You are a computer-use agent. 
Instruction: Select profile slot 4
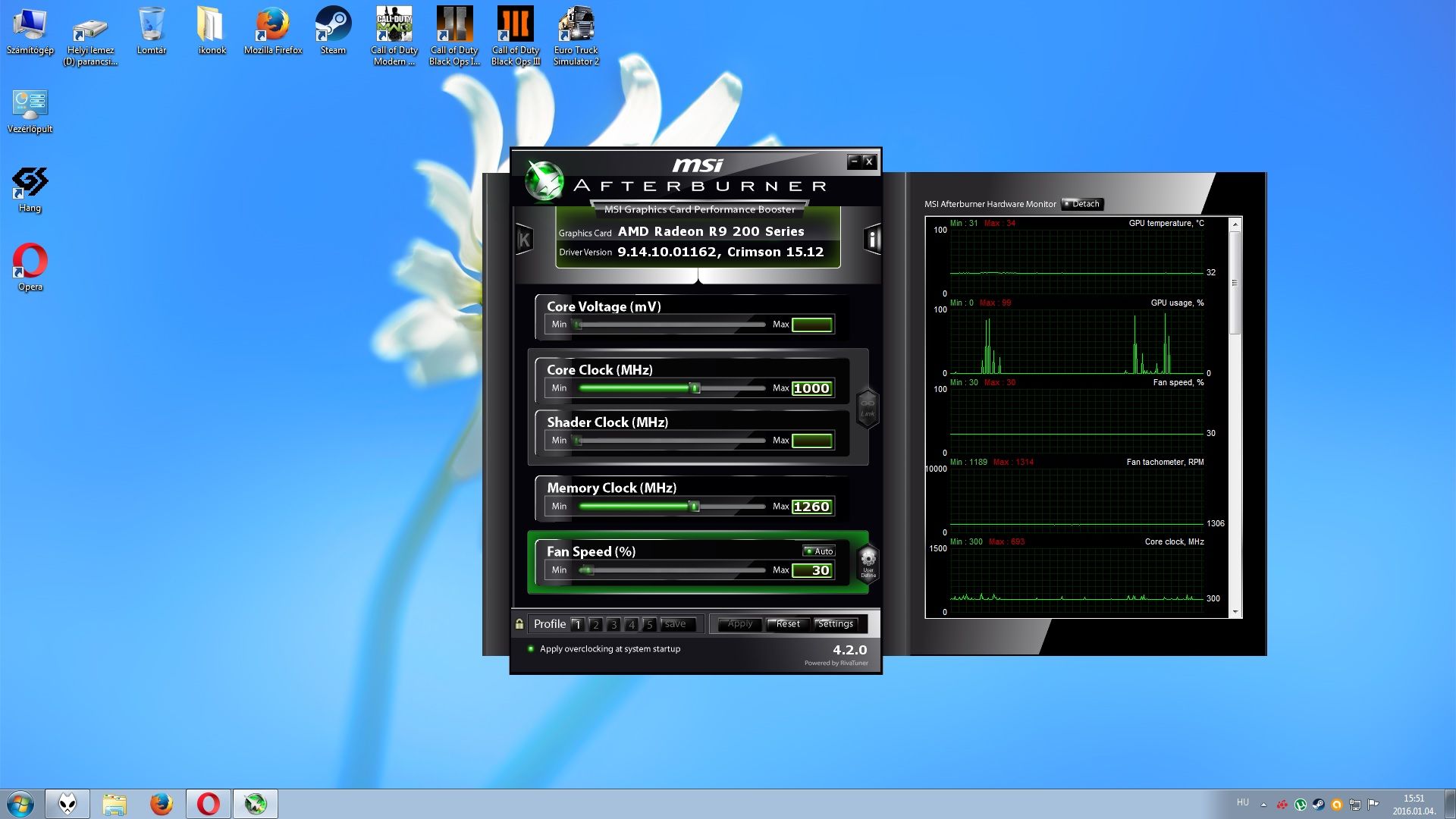coord(632,625)
